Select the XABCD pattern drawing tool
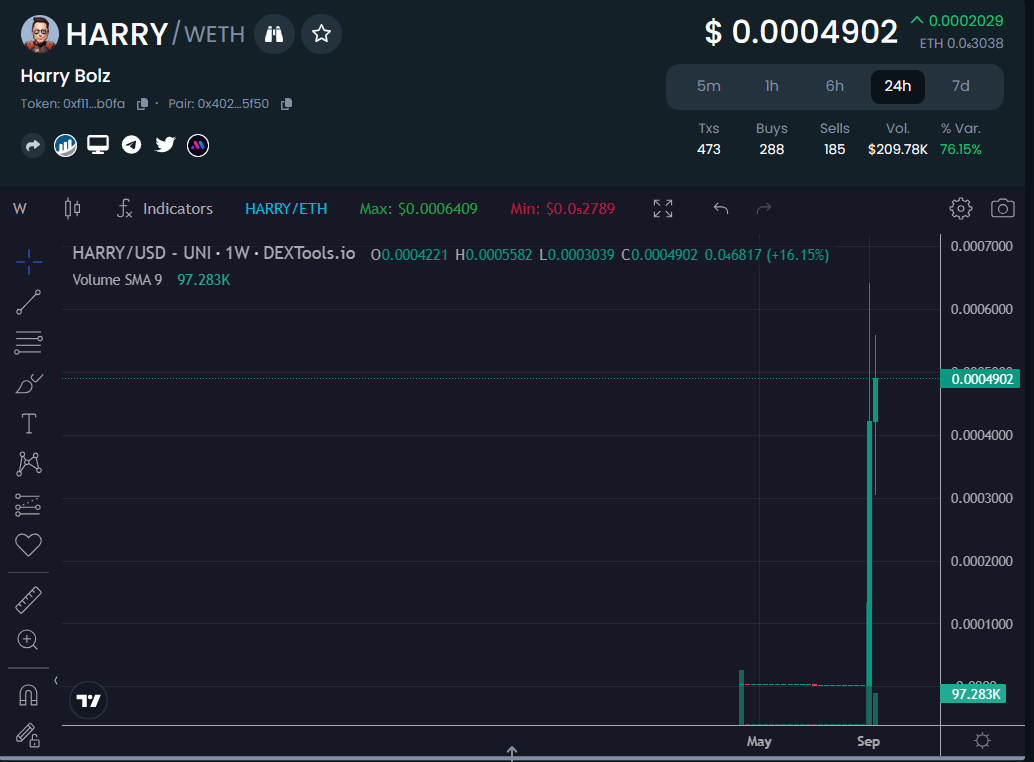The height and width of the screenshot is (762, 1034). [x=28, y=463]
